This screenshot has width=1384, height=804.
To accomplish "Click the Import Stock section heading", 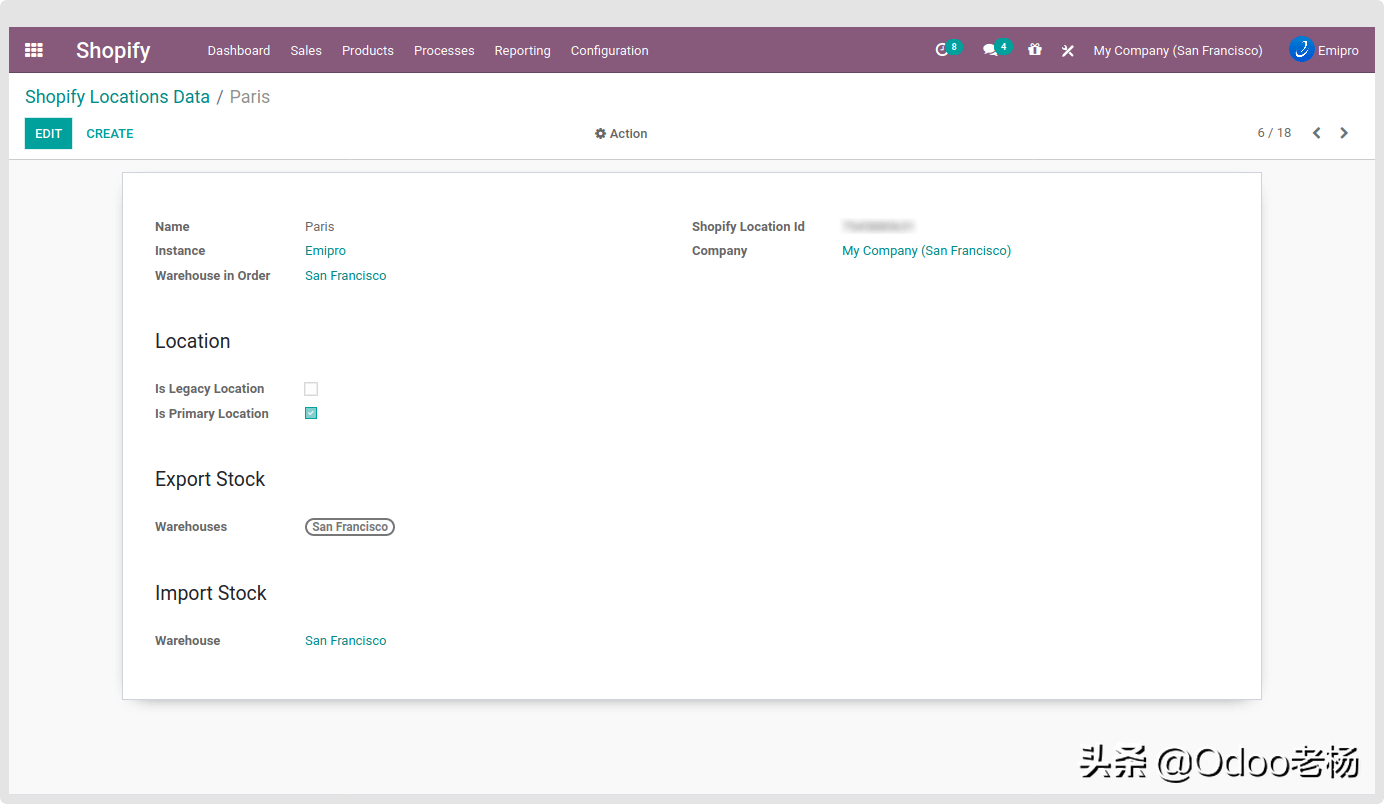I will point(211,593).
